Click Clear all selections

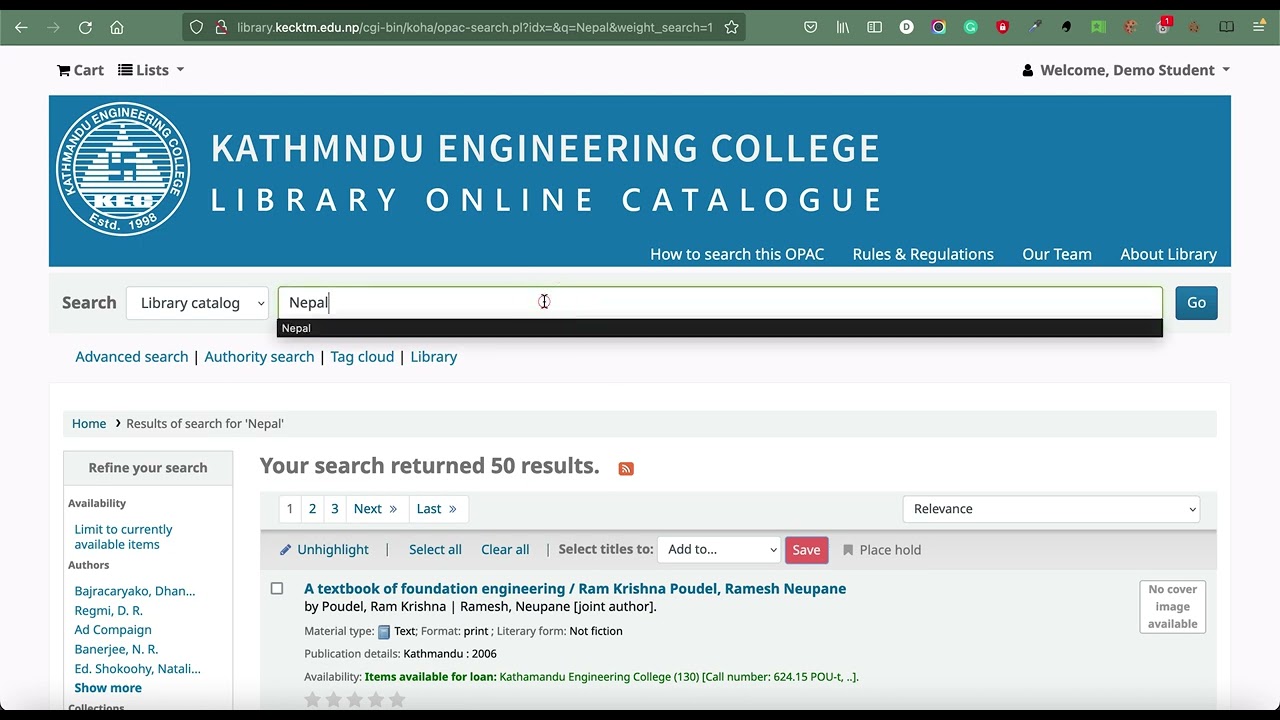pyautogui.click(x=505, y=550)
